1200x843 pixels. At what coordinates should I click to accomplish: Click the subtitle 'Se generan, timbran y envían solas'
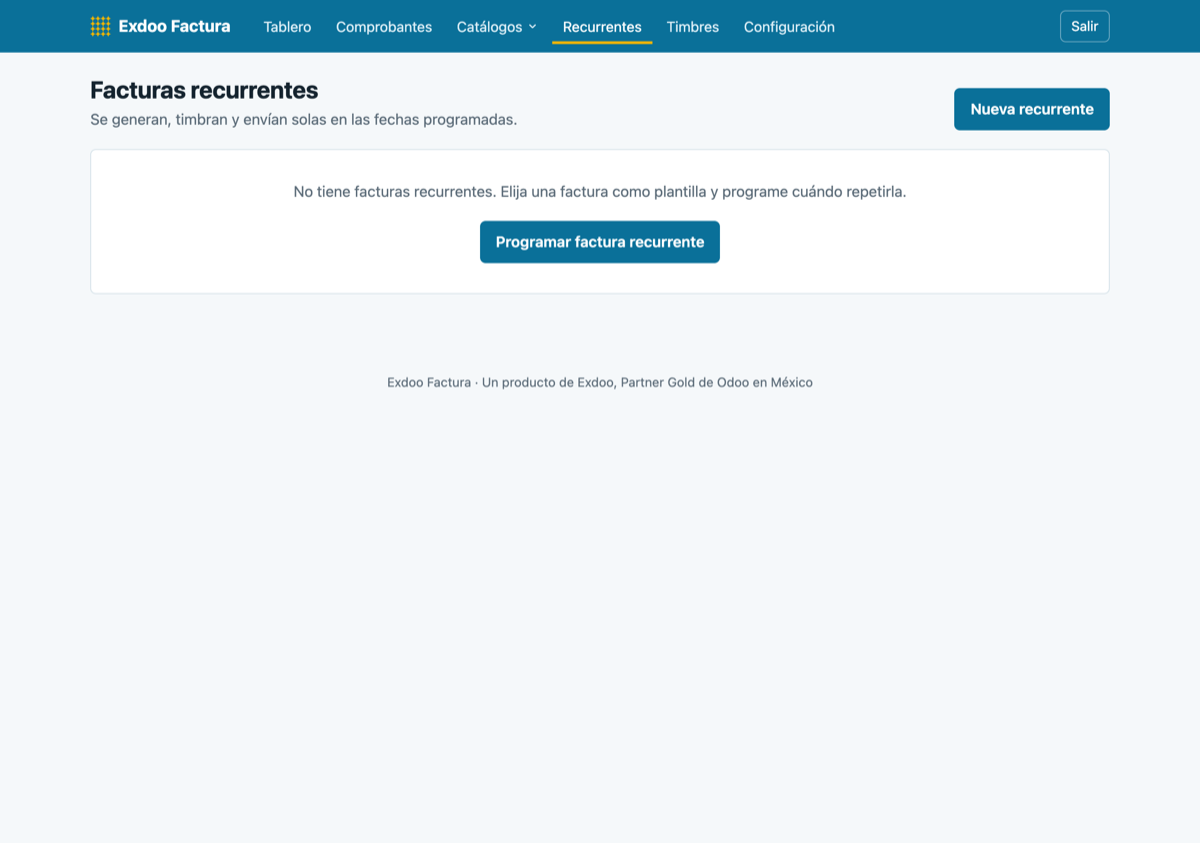(303, 120)
